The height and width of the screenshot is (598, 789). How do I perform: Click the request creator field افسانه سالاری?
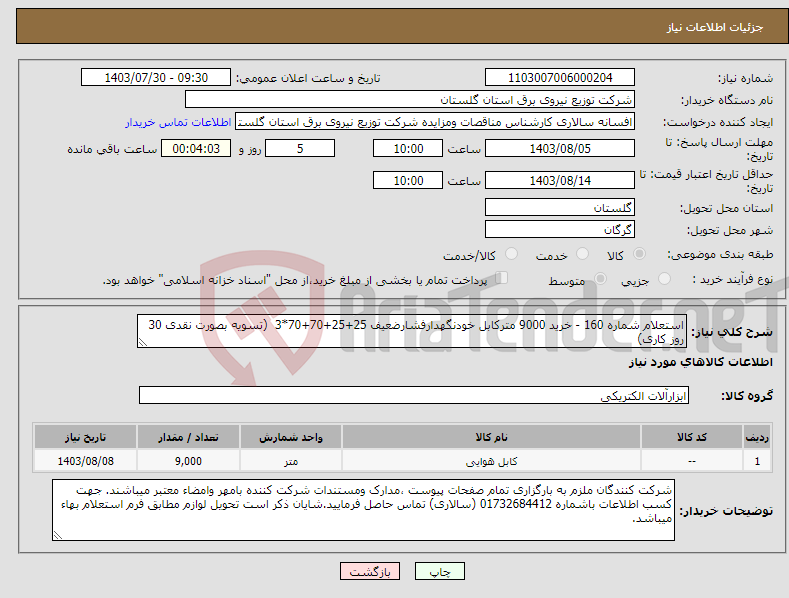tap(435, 121)
